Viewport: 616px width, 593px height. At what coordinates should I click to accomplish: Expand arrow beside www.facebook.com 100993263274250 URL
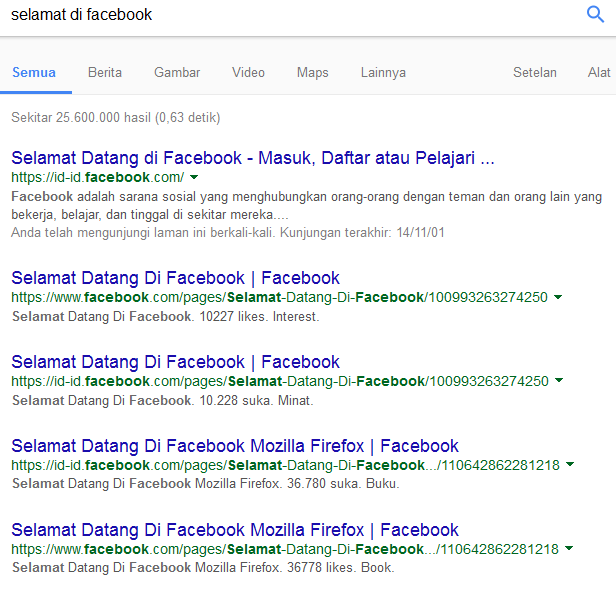pyautogui.click(x=558, y=297)
